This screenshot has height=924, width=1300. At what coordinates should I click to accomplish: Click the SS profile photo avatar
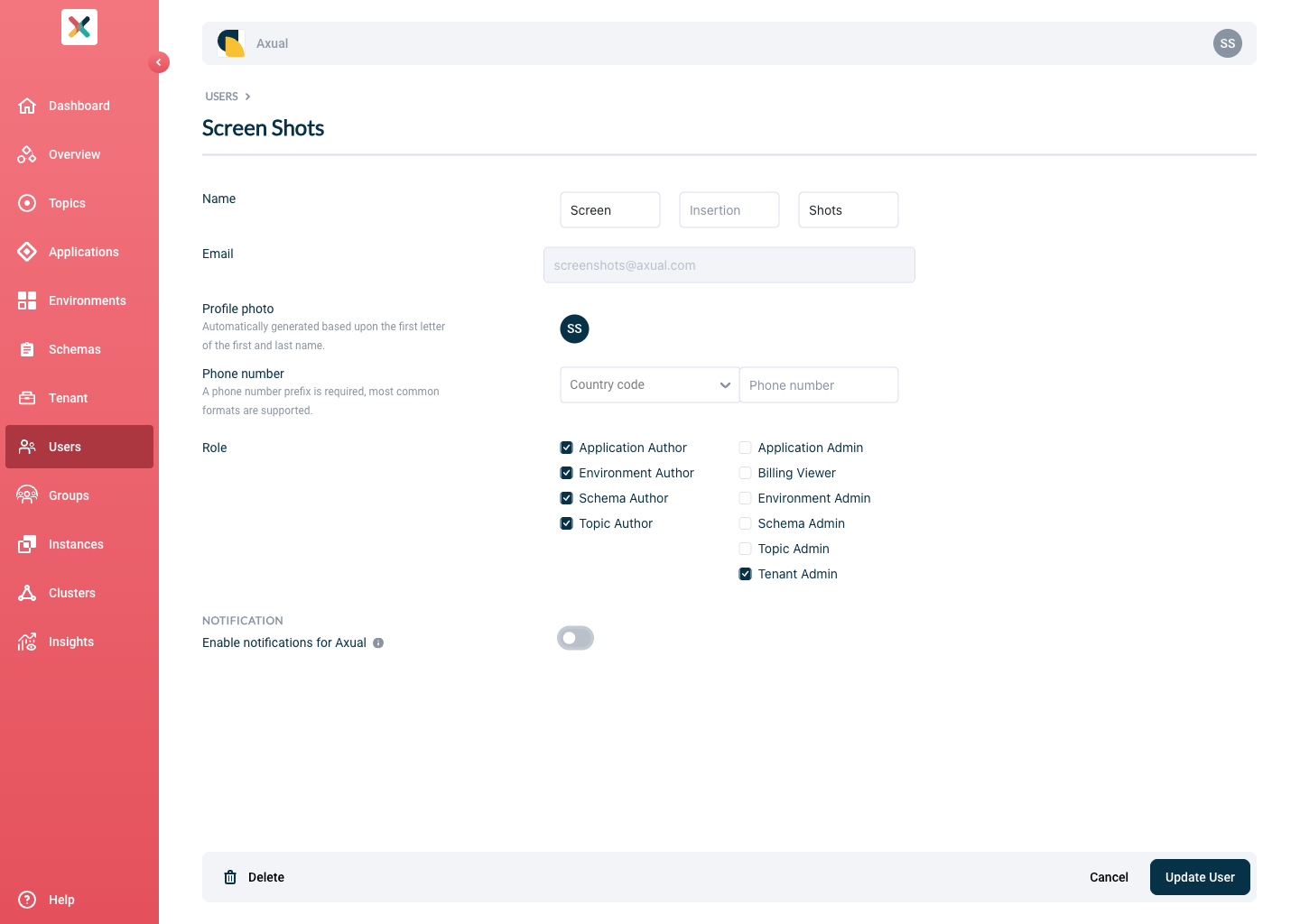point(574,328)
